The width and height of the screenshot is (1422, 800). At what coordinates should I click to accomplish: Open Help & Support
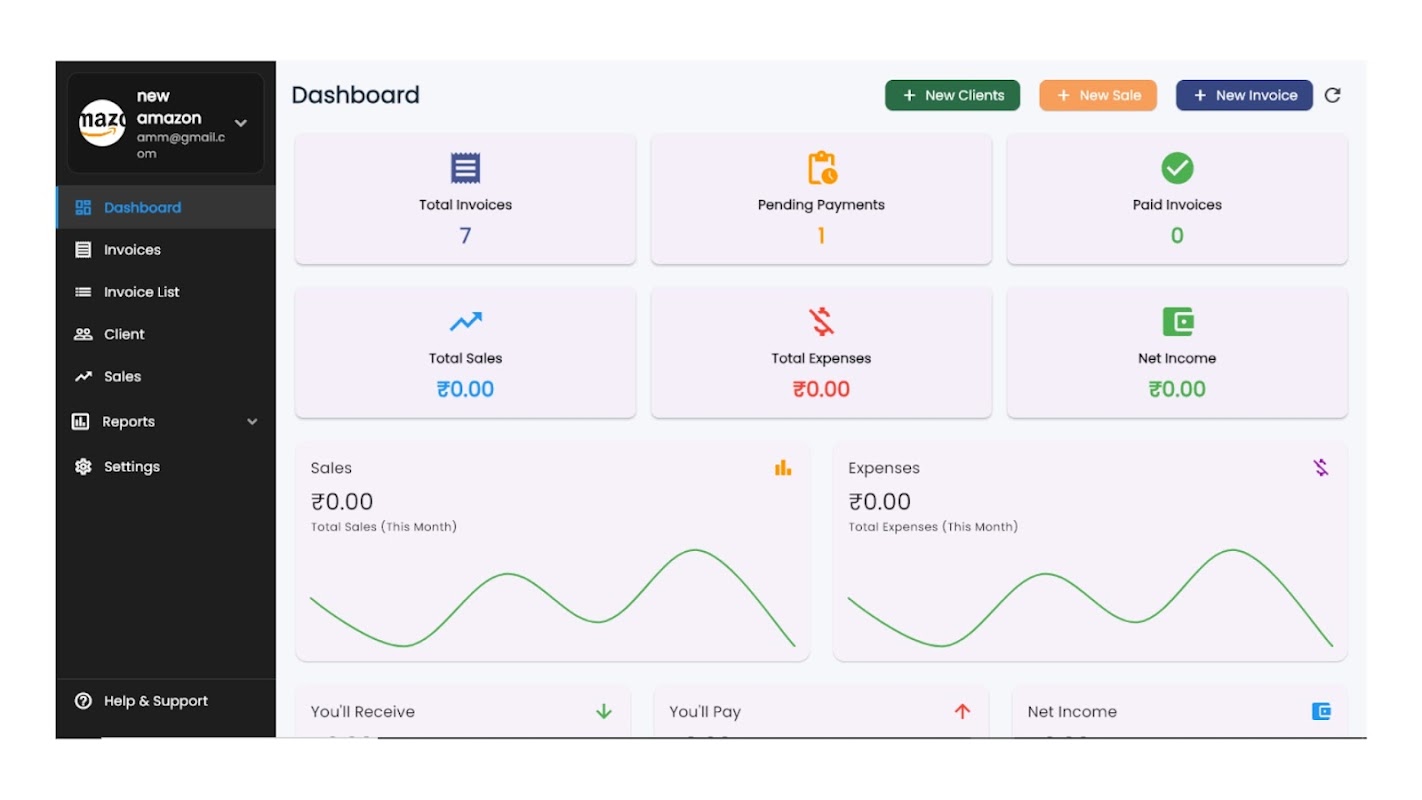(155, 701)
